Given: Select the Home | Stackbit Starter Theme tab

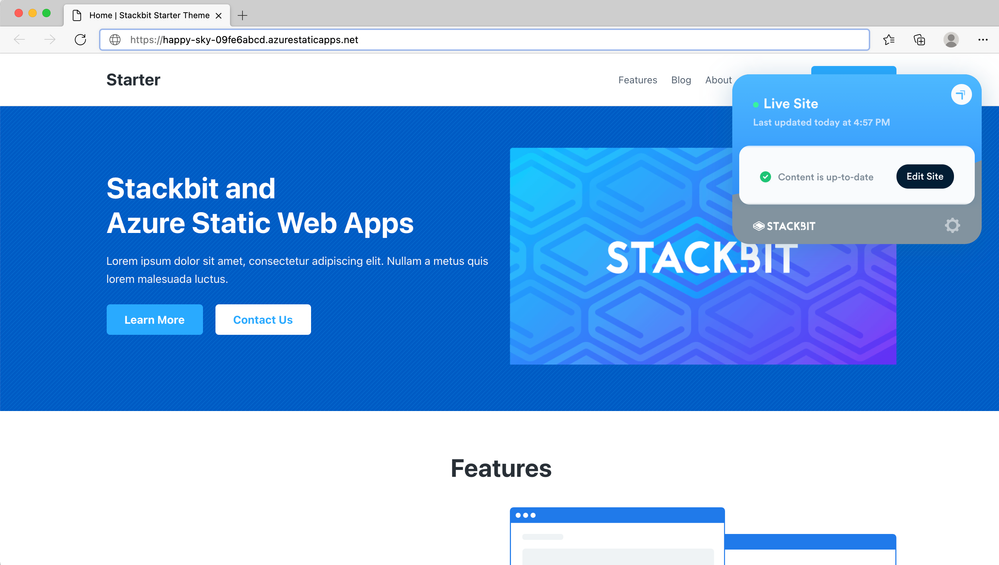Looking at the screenshot, I should point(147,15).
